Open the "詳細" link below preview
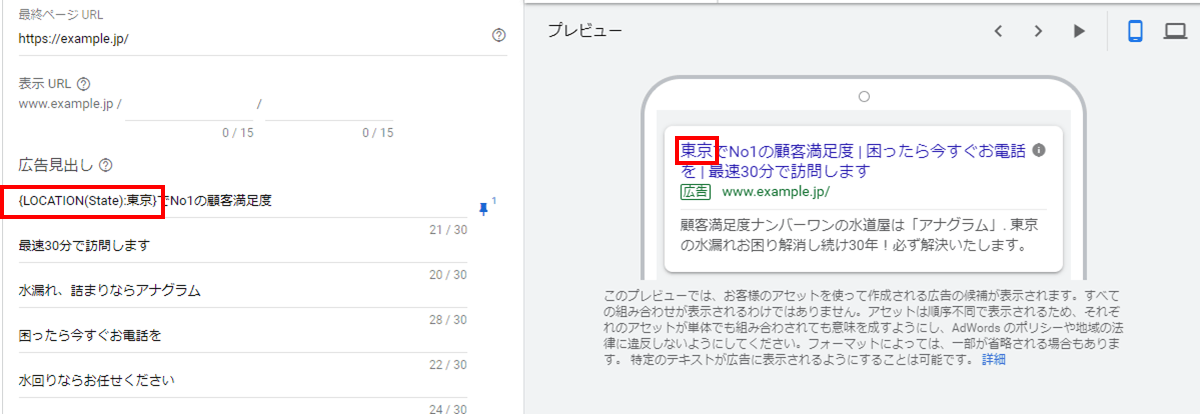 992,359
